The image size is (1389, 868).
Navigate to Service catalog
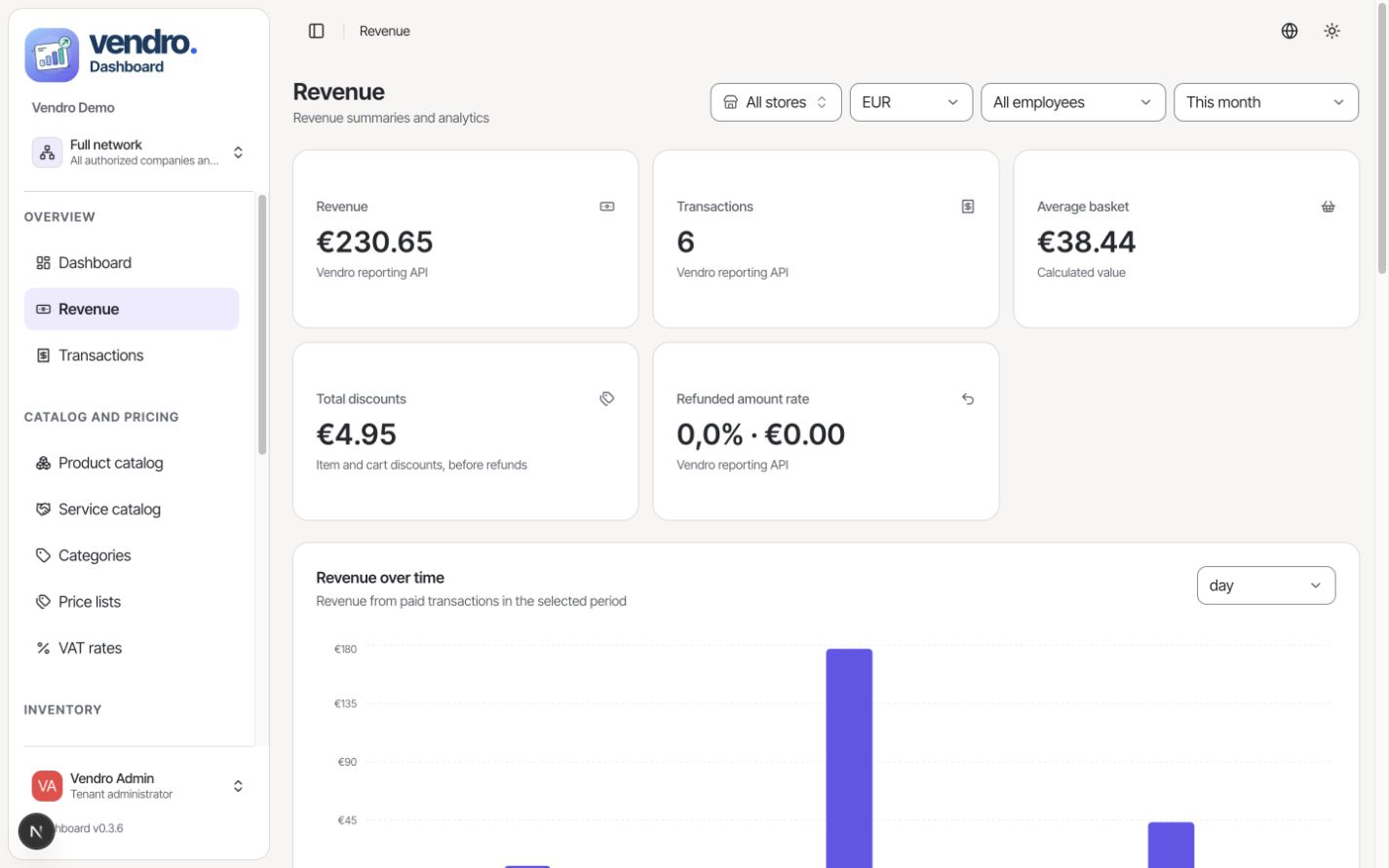pos(132,509)
